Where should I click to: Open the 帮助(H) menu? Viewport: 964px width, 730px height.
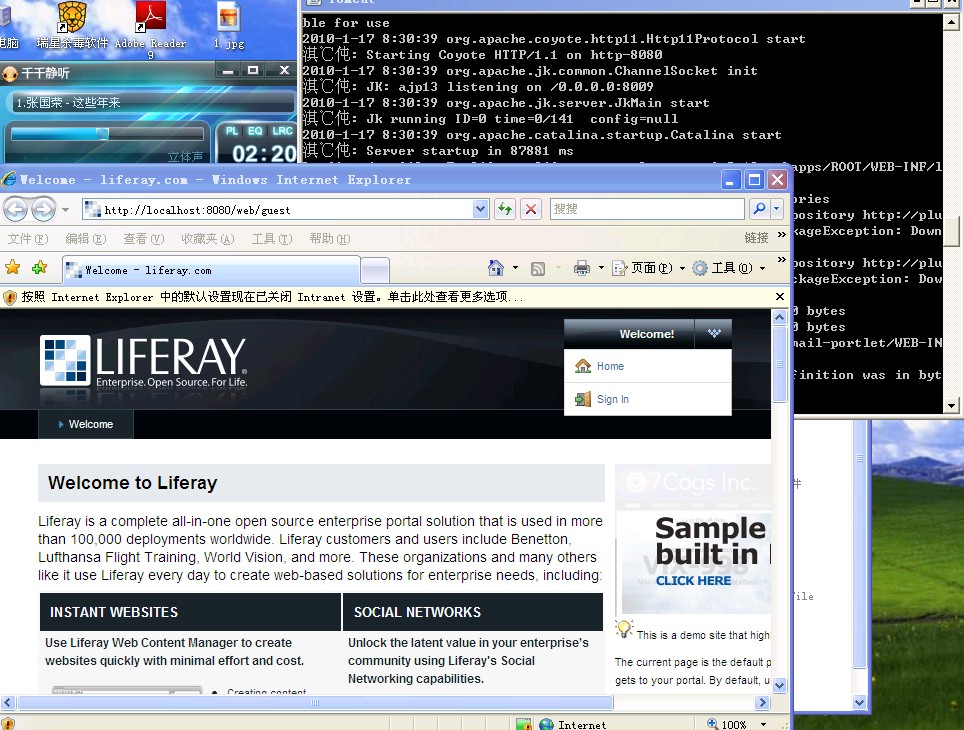pyautogui.click(x=330, y=239)
